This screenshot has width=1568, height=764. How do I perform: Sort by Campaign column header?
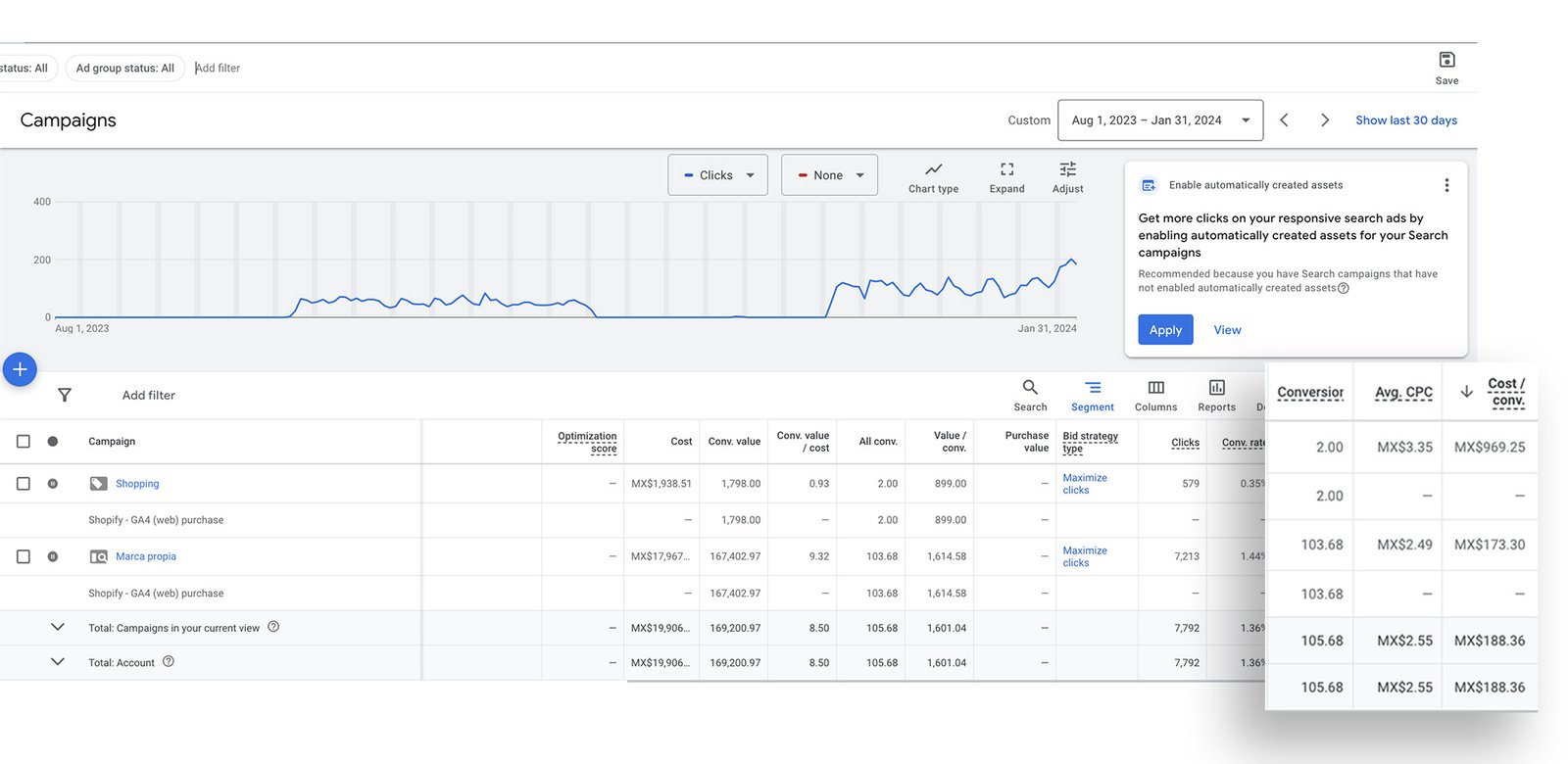112,442
